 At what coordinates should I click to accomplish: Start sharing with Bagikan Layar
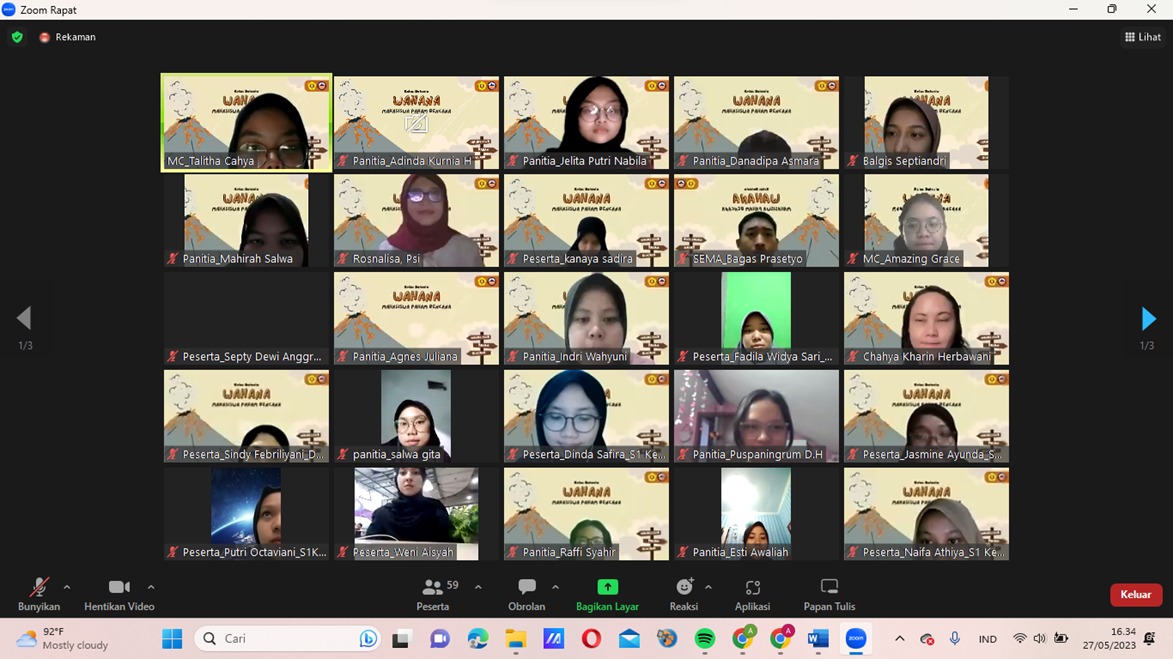click(607, 593)
